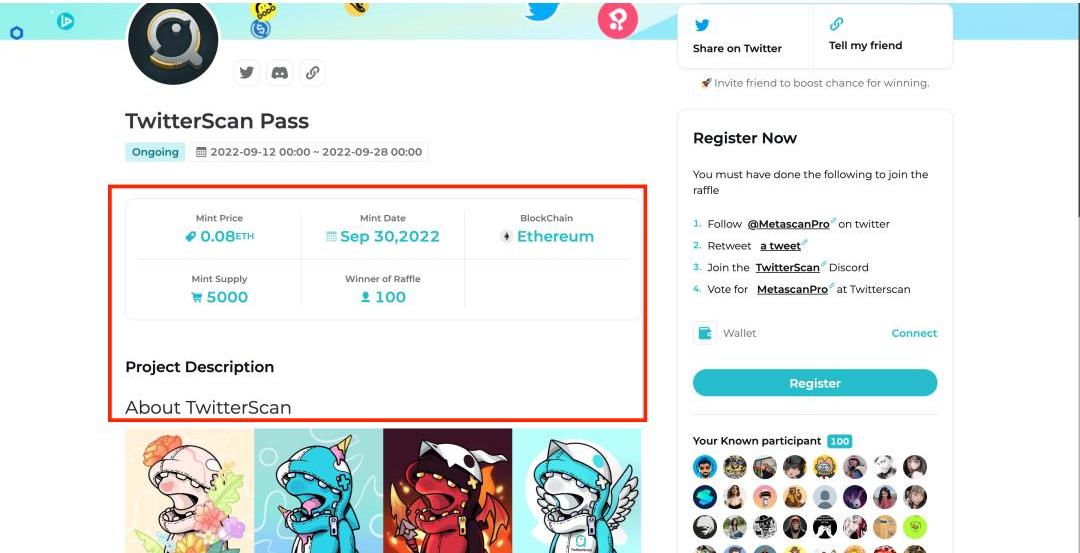Select the red devil NFT artwork thumbnail
Viewport: 1080px width, 553px height.
(448, 490)
